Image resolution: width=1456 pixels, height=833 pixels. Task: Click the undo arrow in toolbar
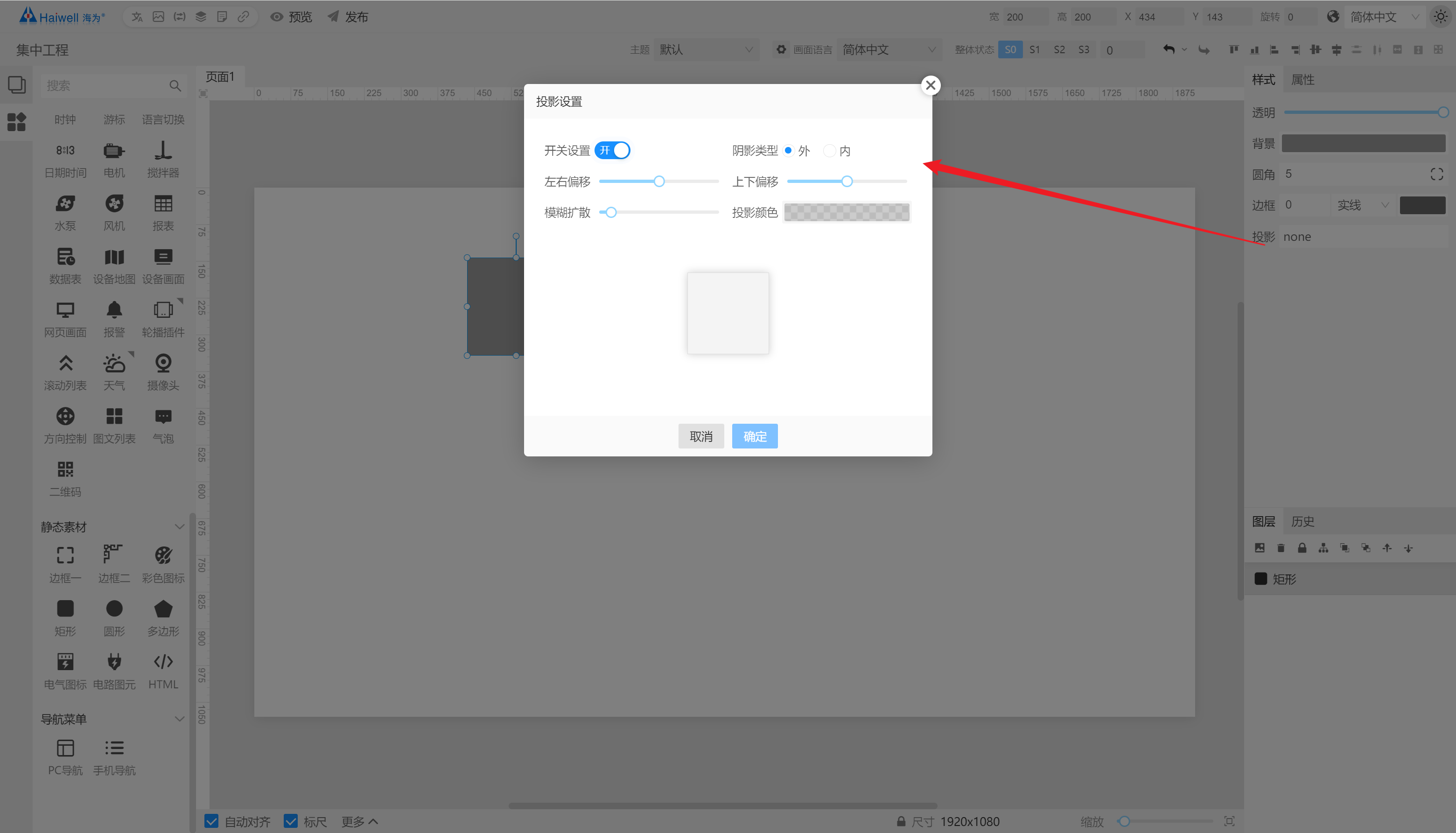[x=1168, y=50]
